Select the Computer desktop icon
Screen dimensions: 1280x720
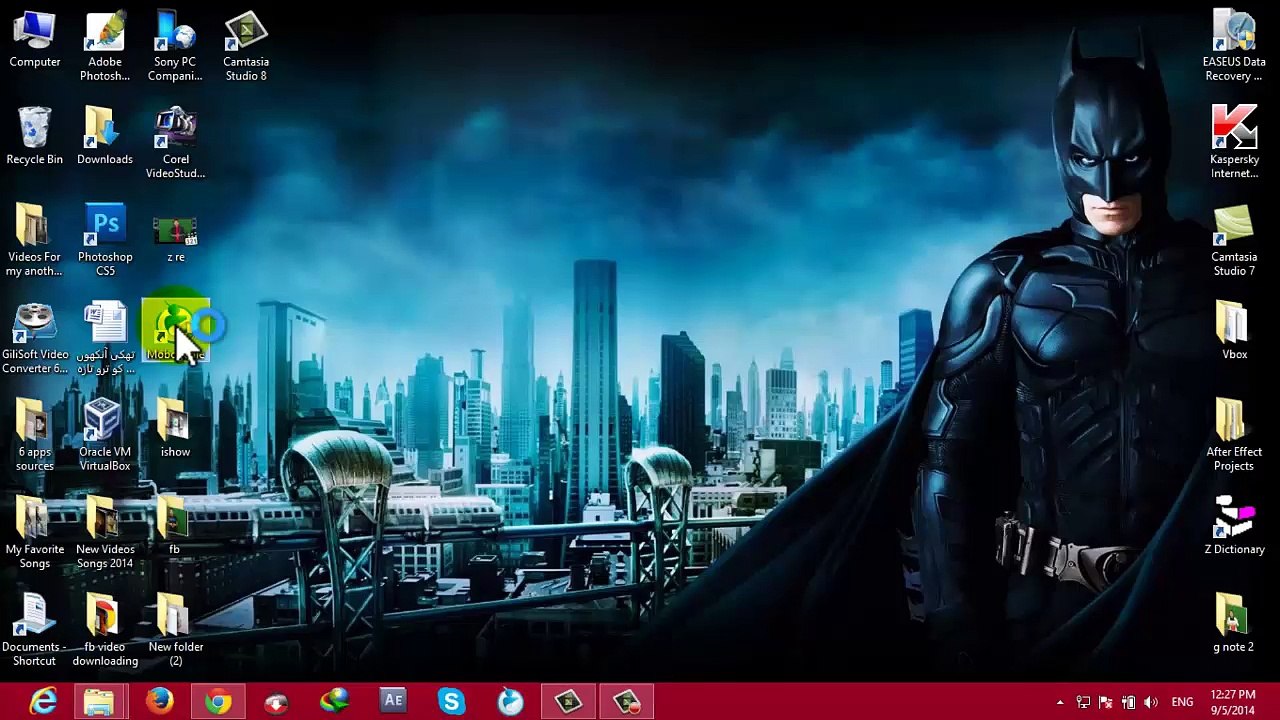pyautogui.click(x=35, y=40)
